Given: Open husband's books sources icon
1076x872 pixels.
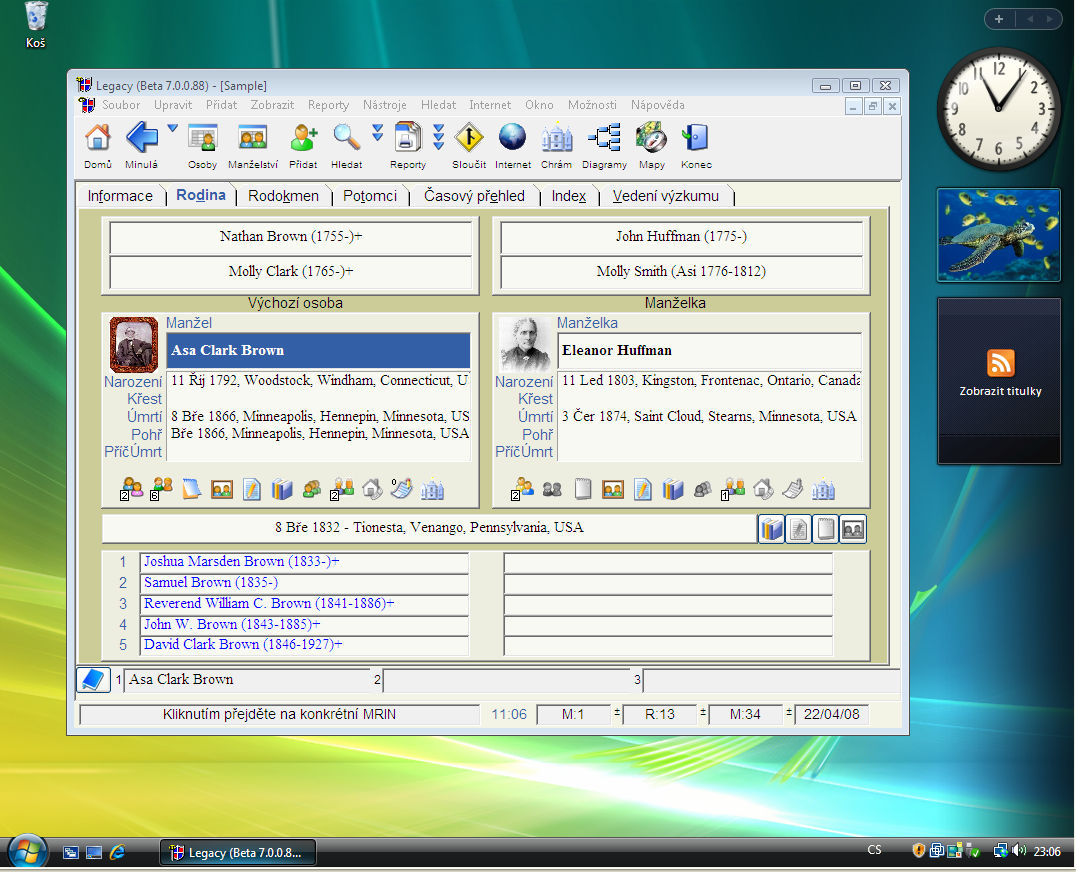Looking at the screenshot, I should 282,489.
